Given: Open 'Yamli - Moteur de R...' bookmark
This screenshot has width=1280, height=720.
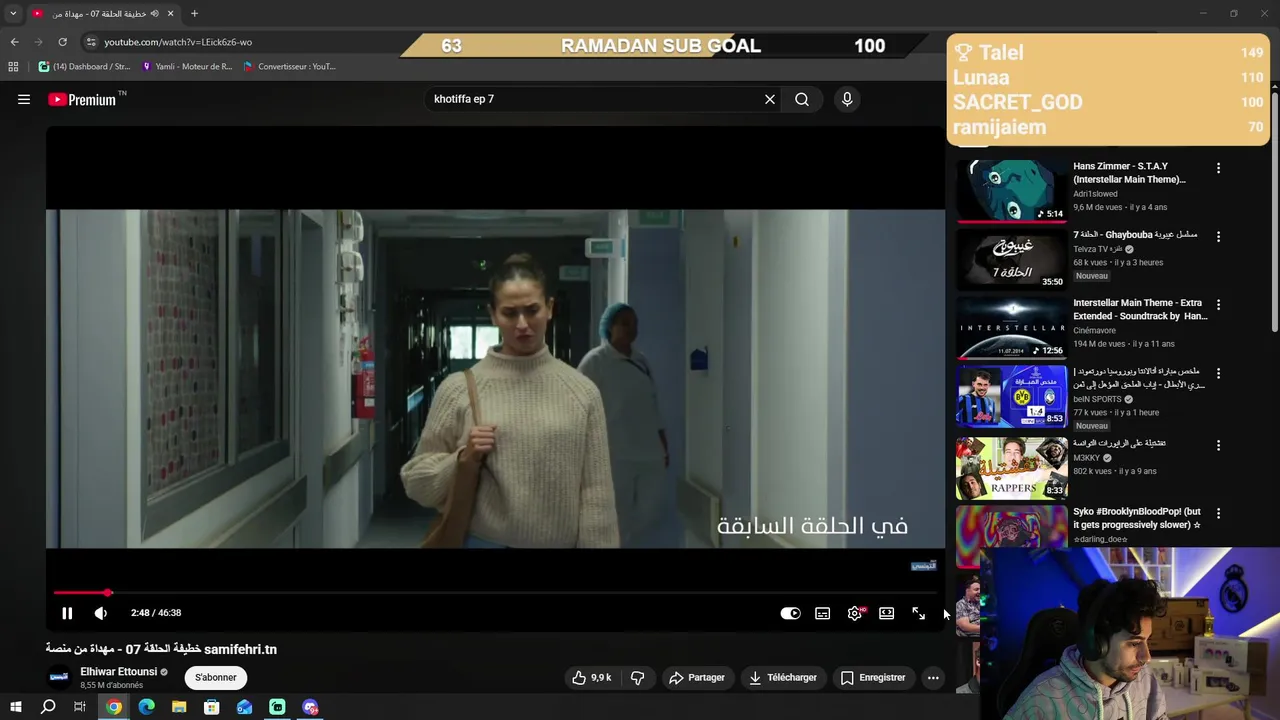Looking at the screenshot, I should (x=187, y=67).
